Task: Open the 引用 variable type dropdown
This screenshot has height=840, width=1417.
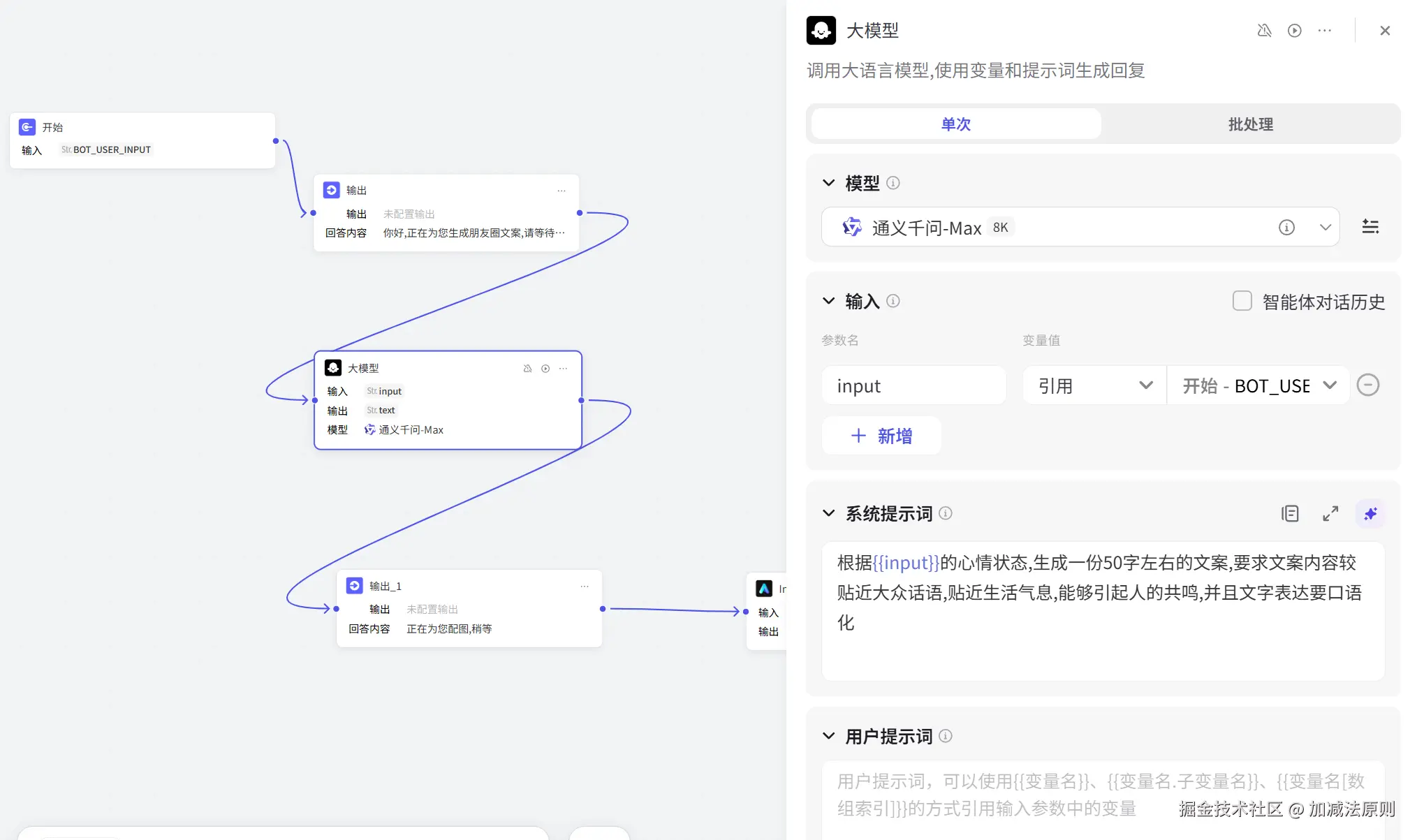Action: (x=1145, y=385)
